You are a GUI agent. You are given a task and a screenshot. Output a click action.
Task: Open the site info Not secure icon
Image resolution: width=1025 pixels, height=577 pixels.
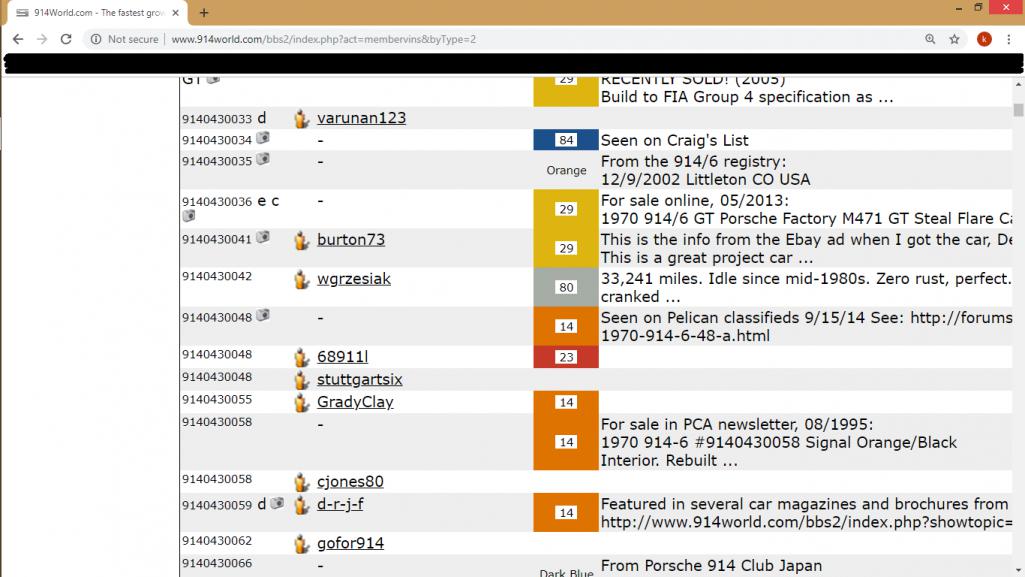tap(96, 39)
